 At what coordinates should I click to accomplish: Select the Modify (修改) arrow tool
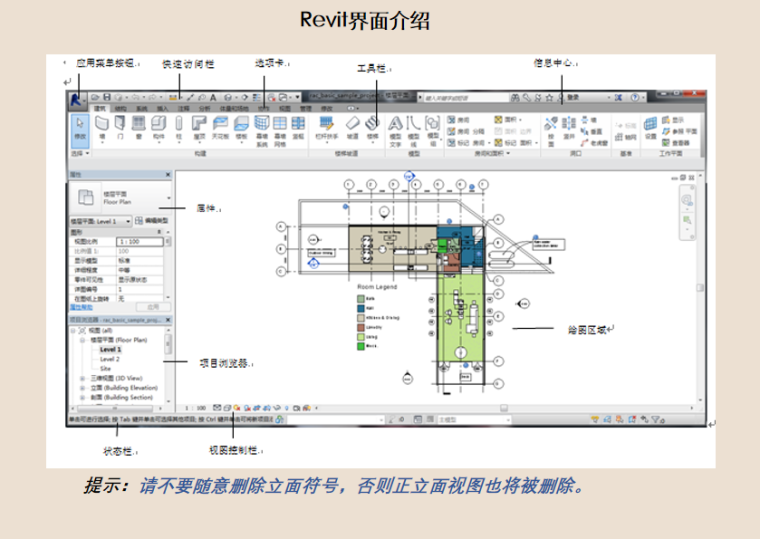point(80,129)
